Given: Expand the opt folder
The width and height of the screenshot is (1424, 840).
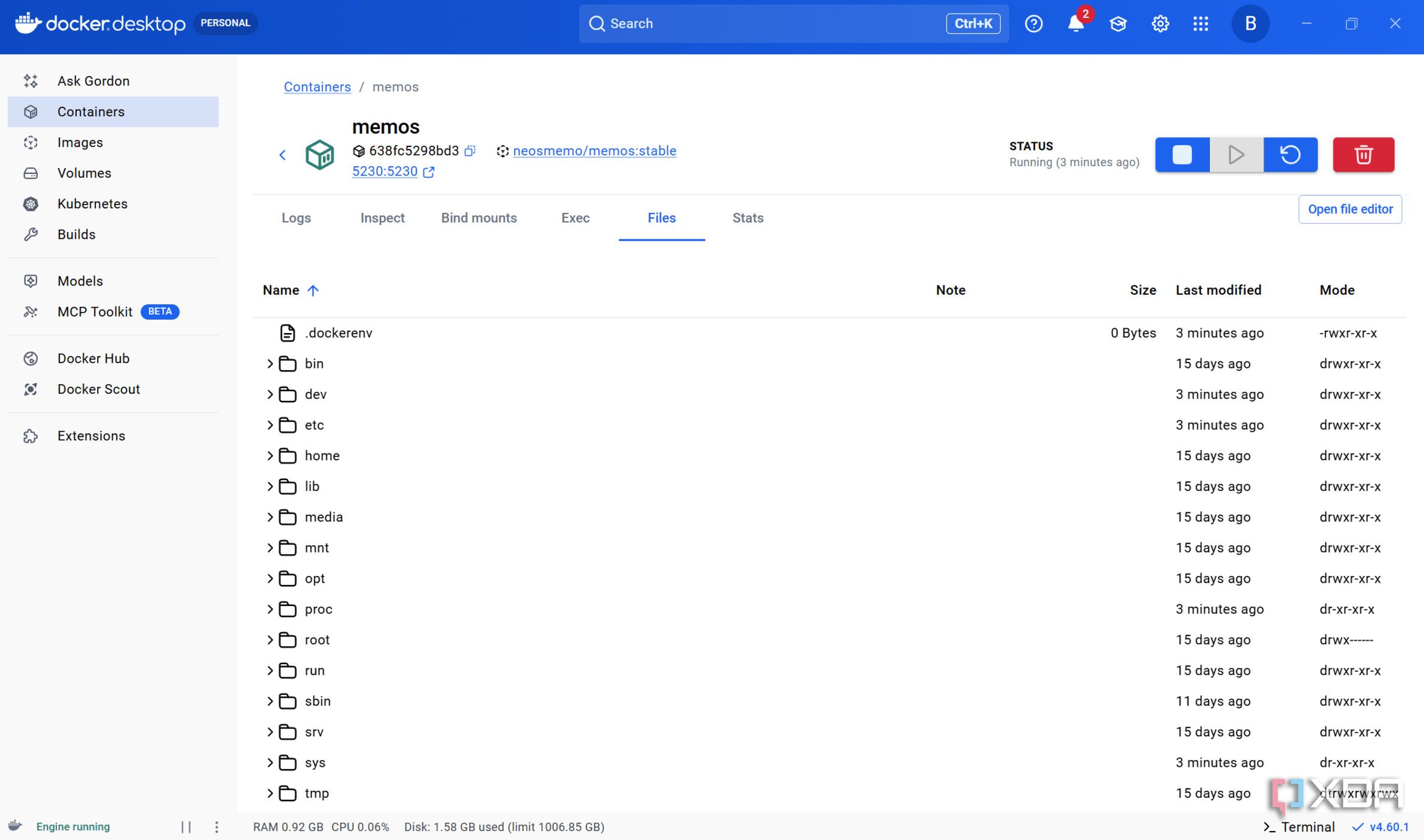Looking at the screenshot, I should (270, 578).
